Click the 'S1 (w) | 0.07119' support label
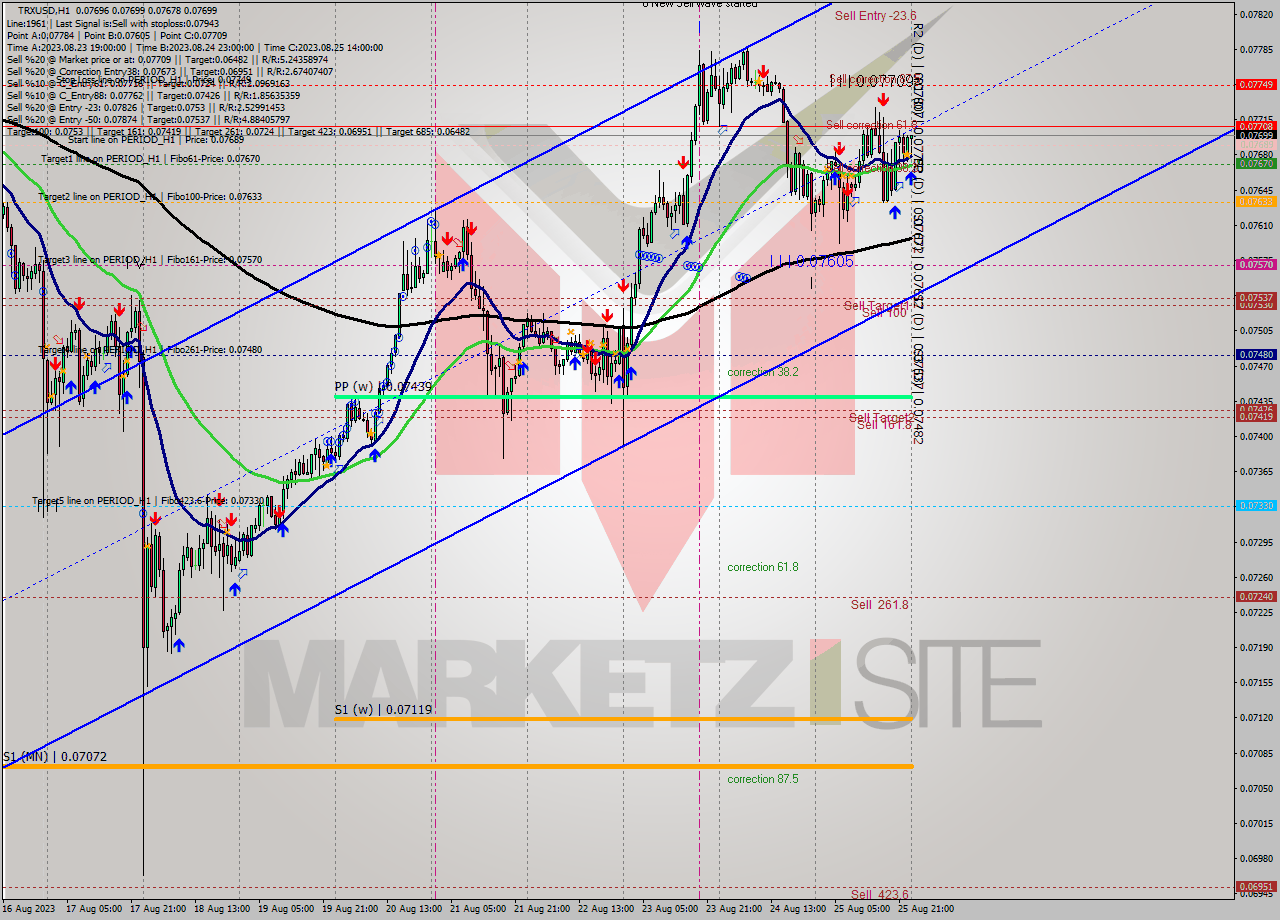The height and width of the screenshot is (920, 1280). tap(383, 710)
